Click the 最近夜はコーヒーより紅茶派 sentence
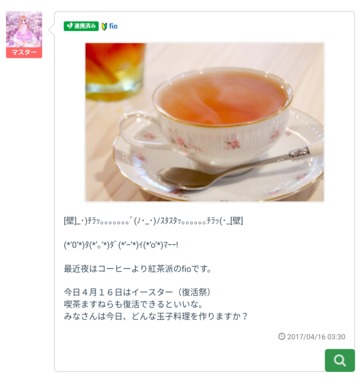This screenshot has width=361, height=380. point(138,269)
